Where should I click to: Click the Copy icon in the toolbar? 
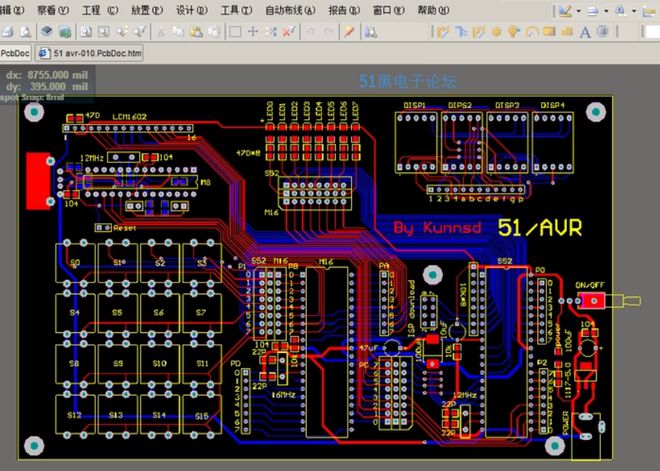point(178,32)
